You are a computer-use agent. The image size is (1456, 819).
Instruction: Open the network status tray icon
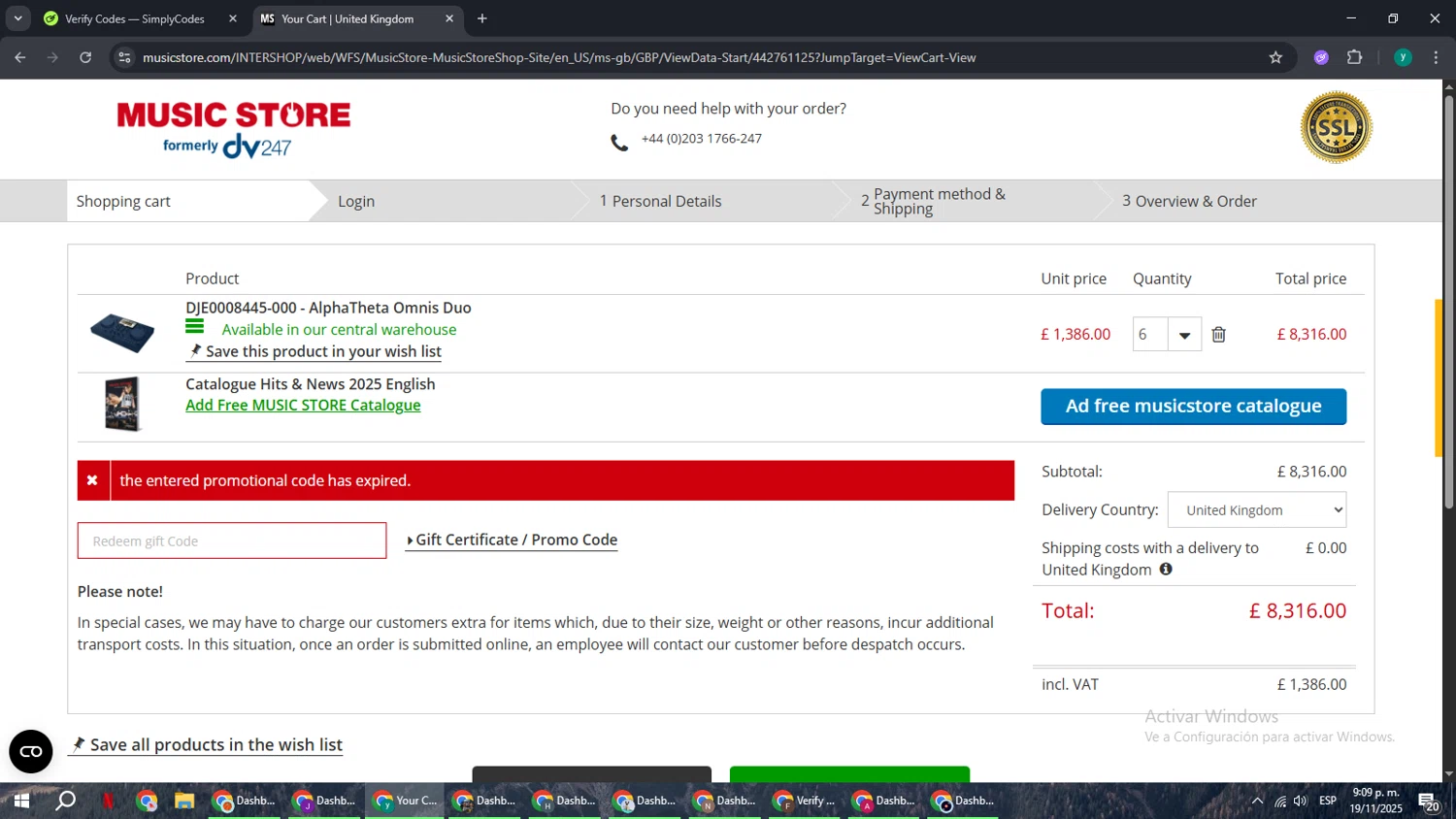tap(1280, 801)
